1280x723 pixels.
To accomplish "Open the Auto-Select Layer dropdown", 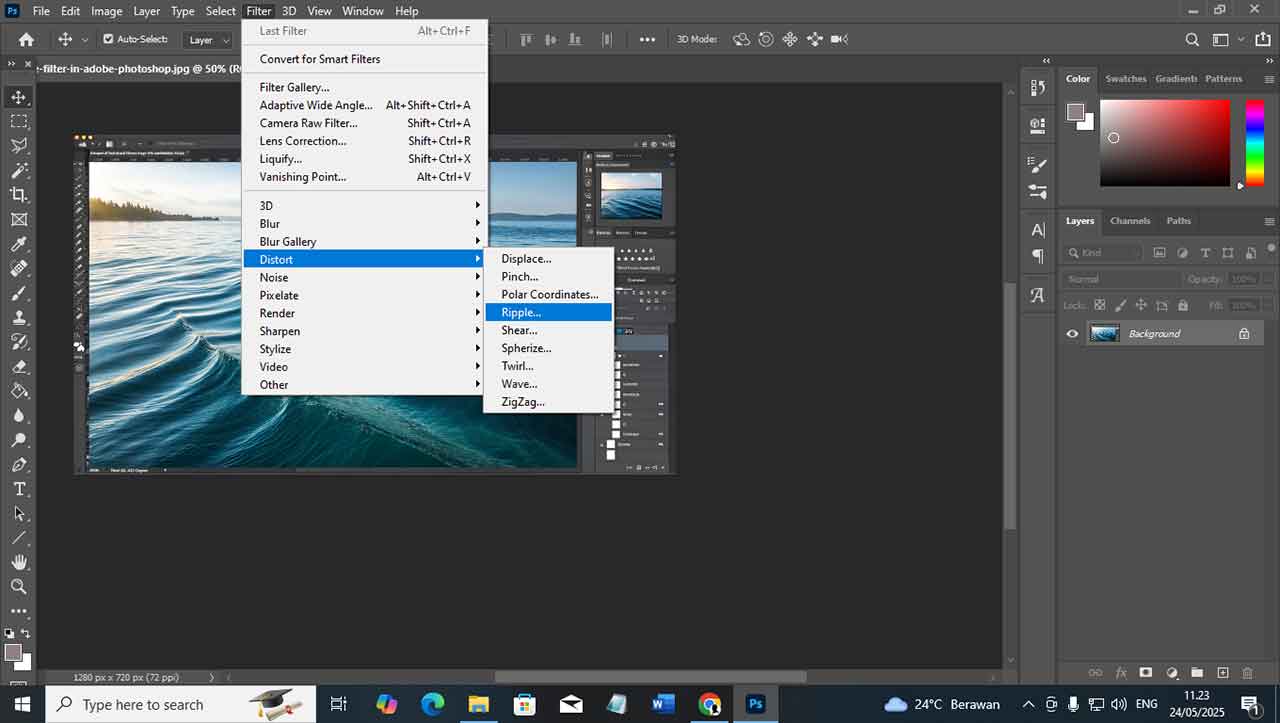I will tap(208, 40).
